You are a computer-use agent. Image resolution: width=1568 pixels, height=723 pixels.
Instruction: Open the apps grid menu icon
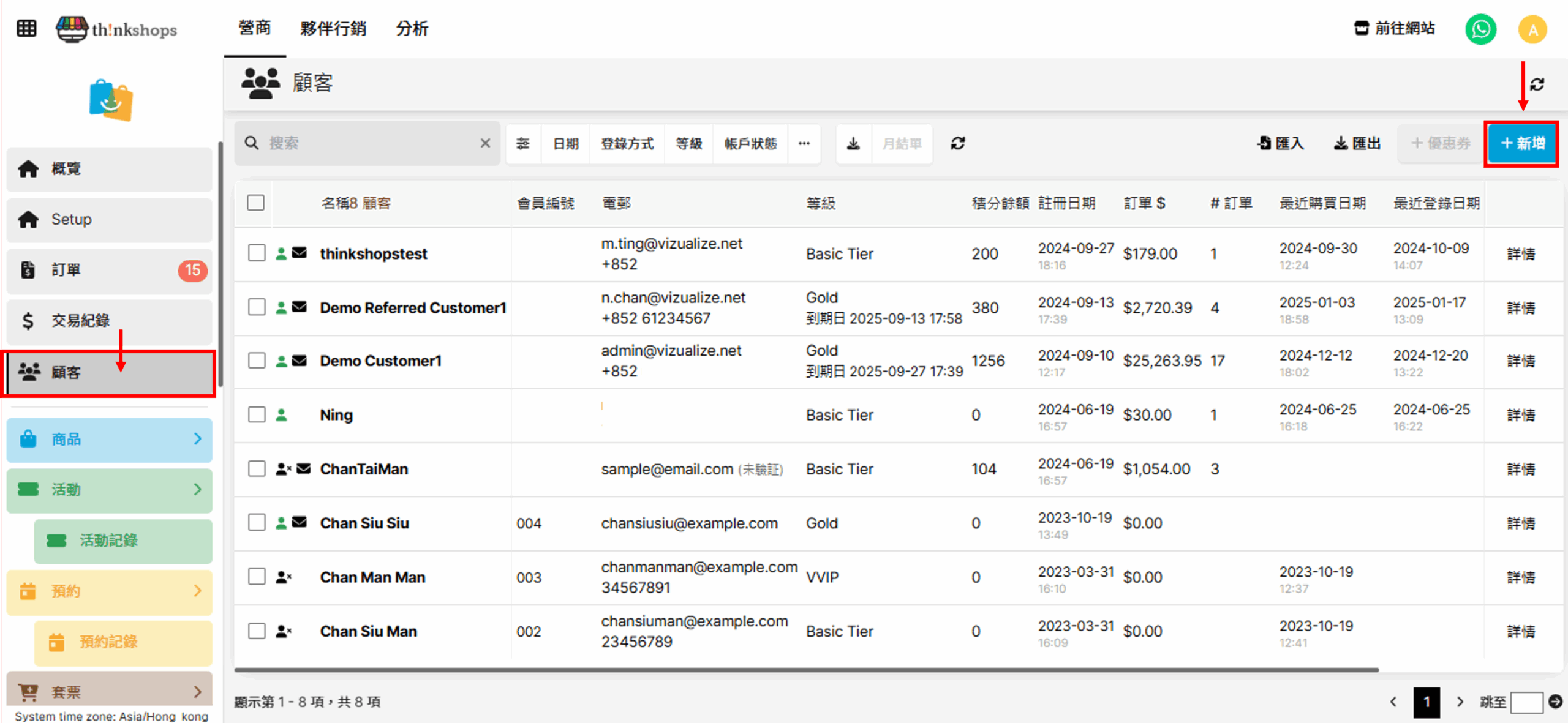[26, 28]
